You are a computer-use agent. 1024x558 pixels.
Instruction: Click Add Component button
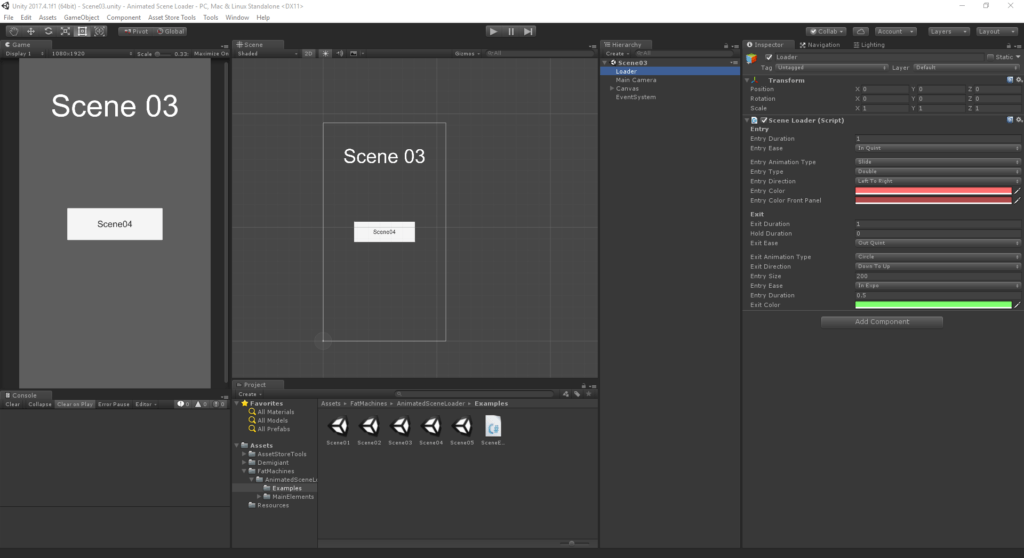pyautogui.click(x=882, y=321)
